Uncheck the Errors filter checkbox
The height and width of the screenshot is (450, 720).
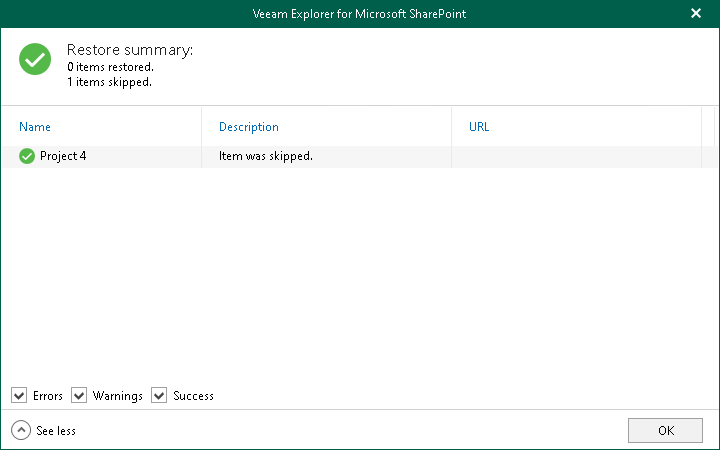click(x=20, y=396)
